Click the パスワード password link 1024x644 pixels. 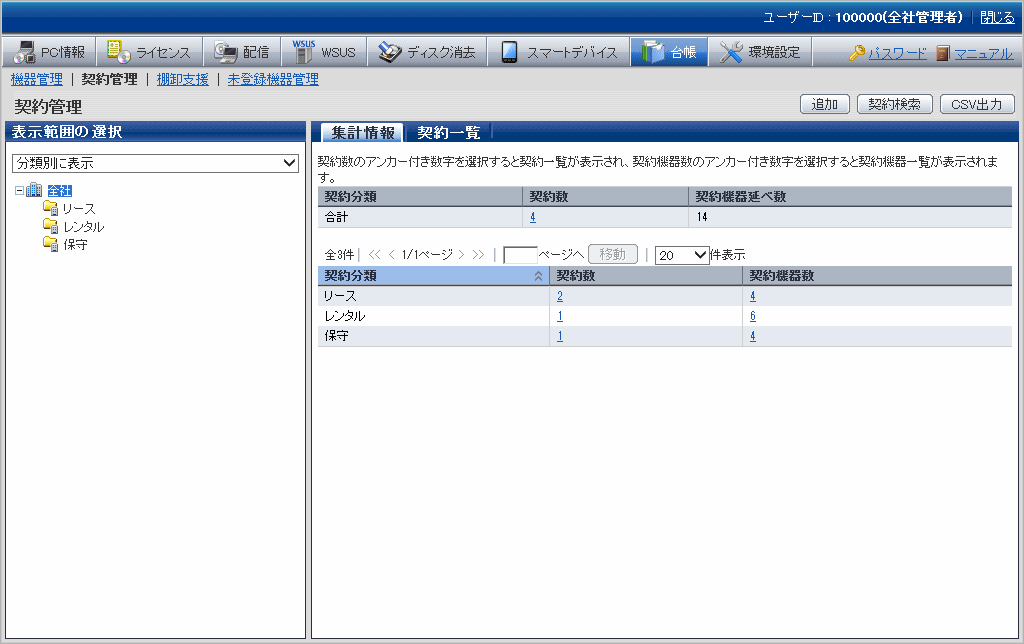(896, 54)
